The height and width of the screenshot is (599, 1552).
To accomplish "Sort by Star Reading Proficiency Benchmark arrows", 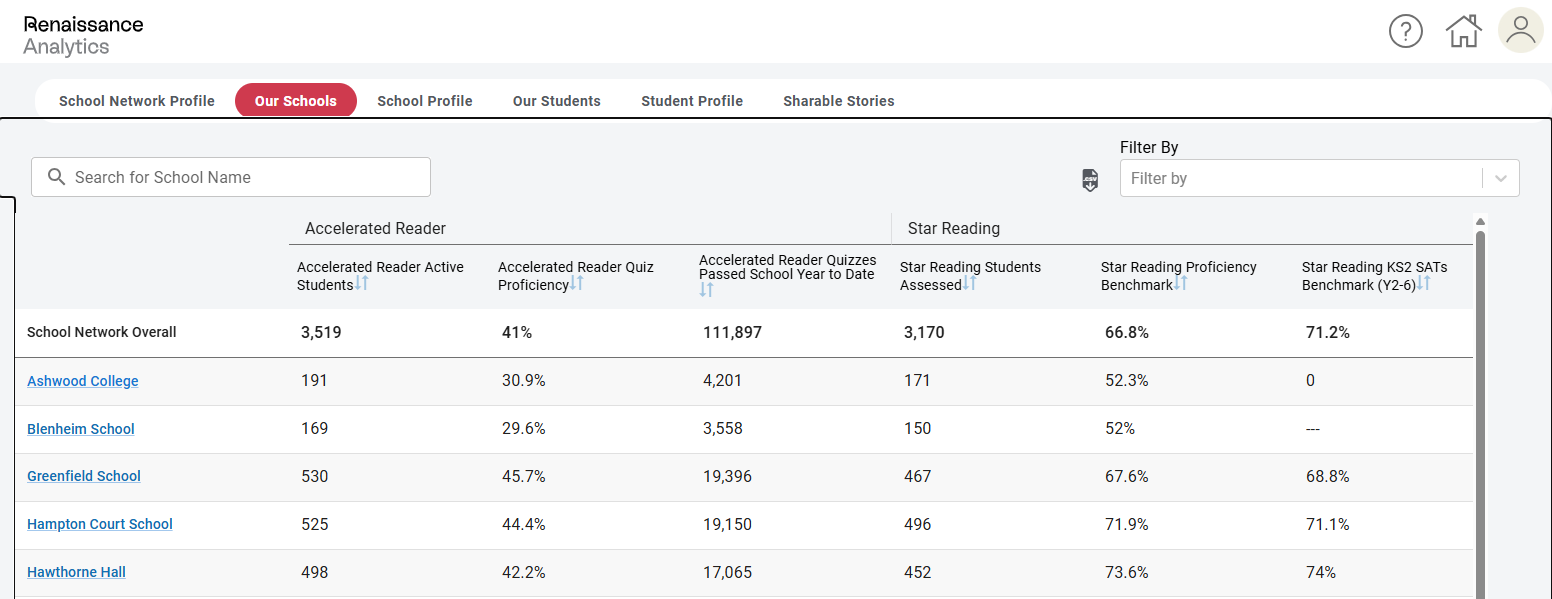I will point(1180,283).
